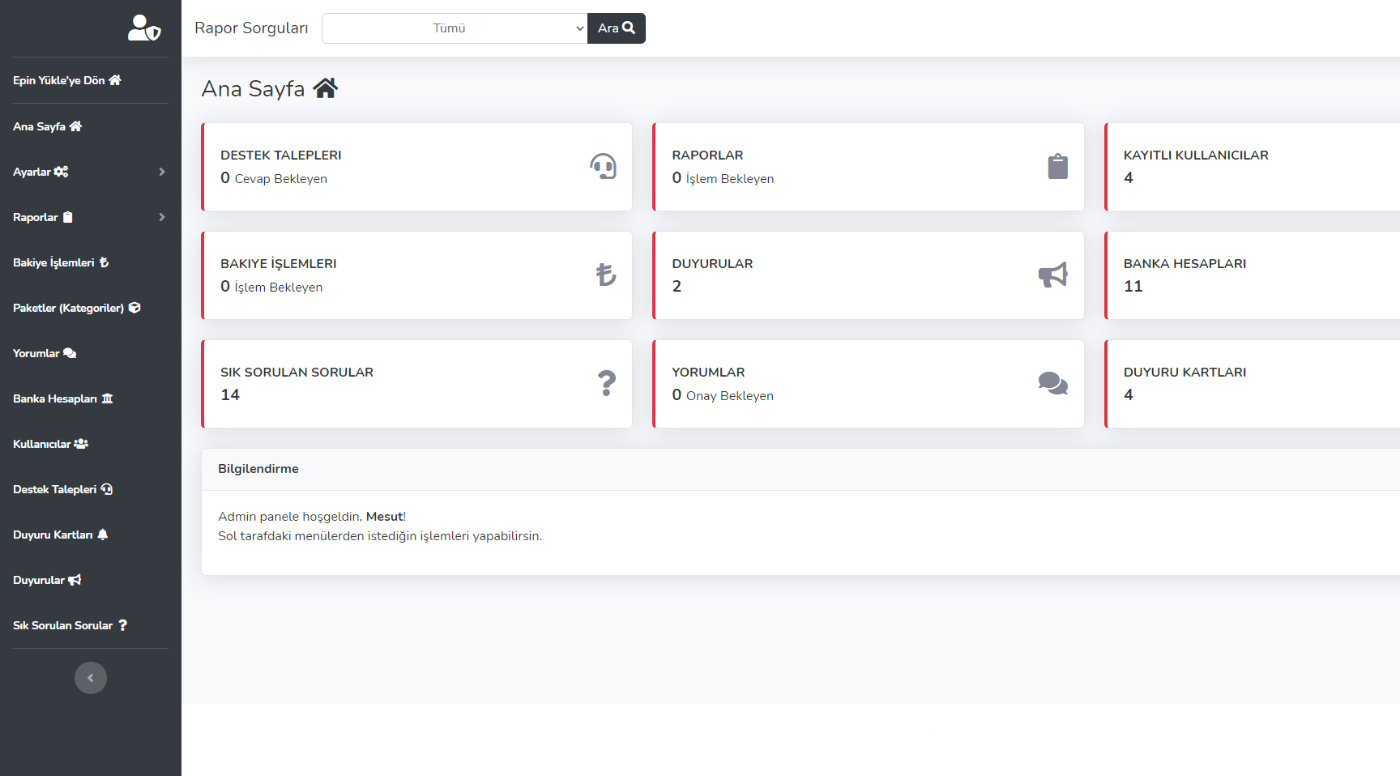Click the home icon beside Ana Sayfa heading

326,89
